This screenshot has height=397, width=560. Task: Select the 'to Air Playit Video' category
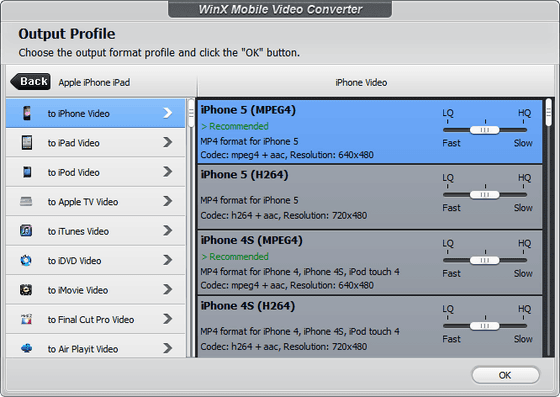tap(95, 346)
